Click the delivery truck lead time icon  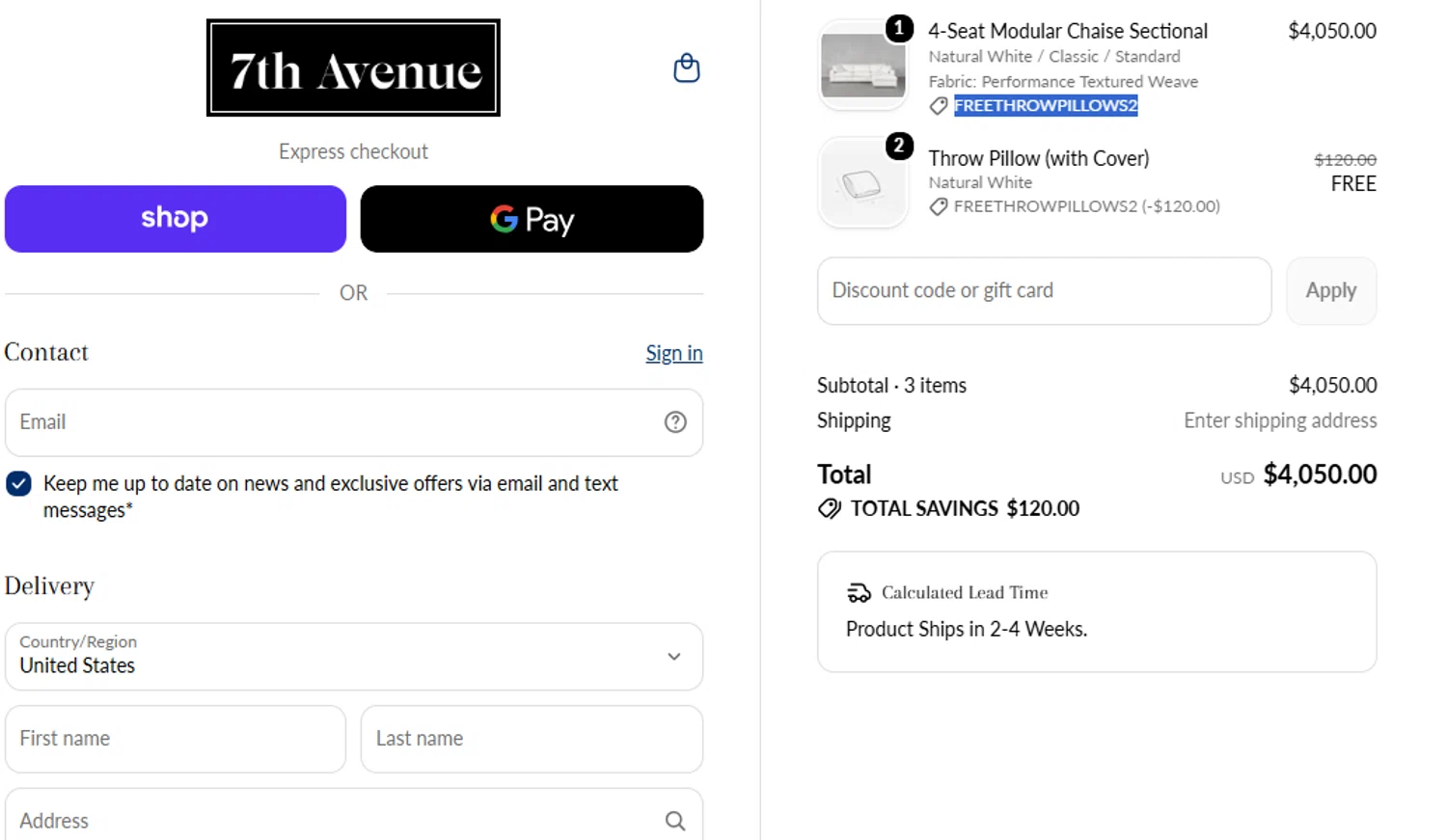[859, 592]
